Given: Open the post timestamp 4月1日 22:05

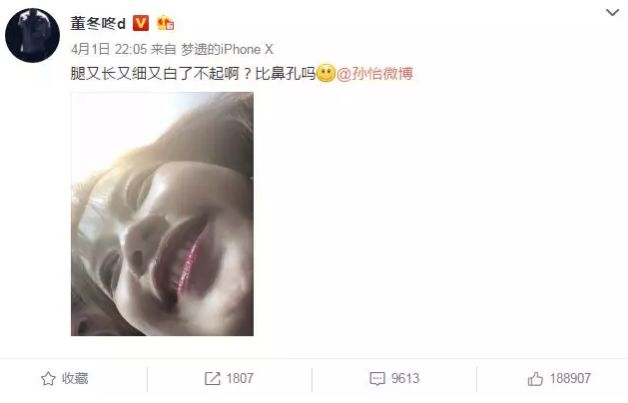Looking at the screenshot, I should click(x=109, y=49).
